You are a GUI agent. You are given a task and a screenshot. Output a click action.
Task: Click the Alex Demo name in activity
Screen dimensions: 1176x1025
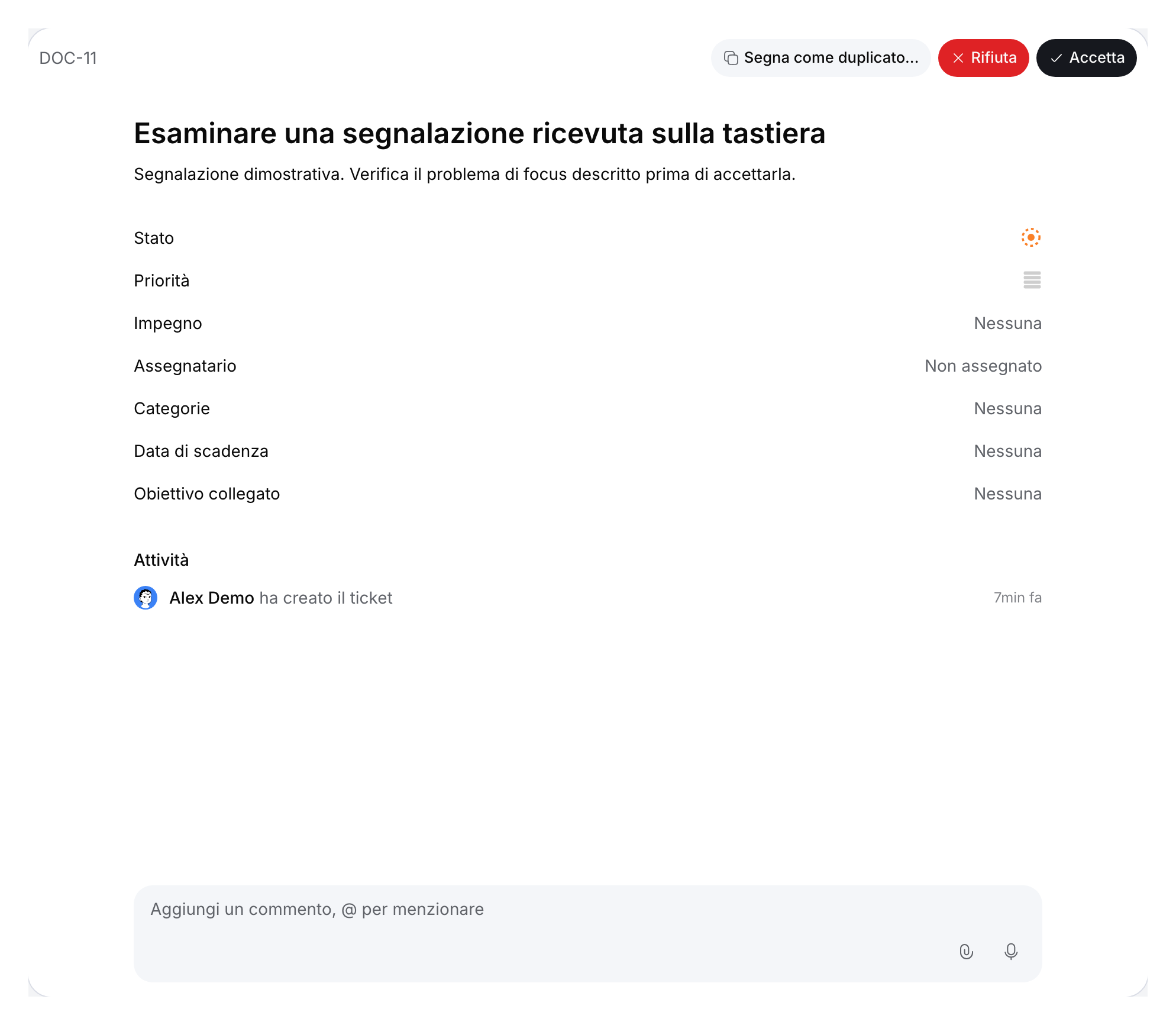pyautogui.click(x=212, y=598)
